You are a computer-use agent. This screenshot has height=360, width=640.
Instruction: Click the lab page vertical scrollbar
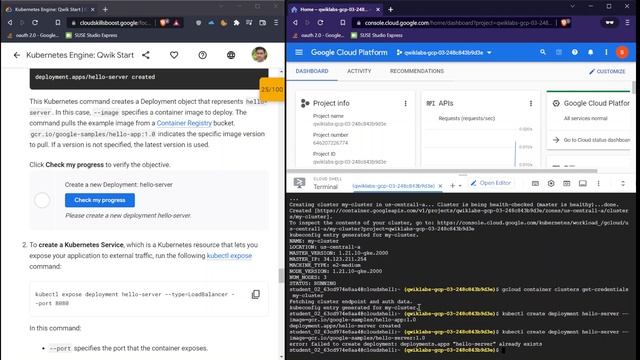tap(281, 276)
